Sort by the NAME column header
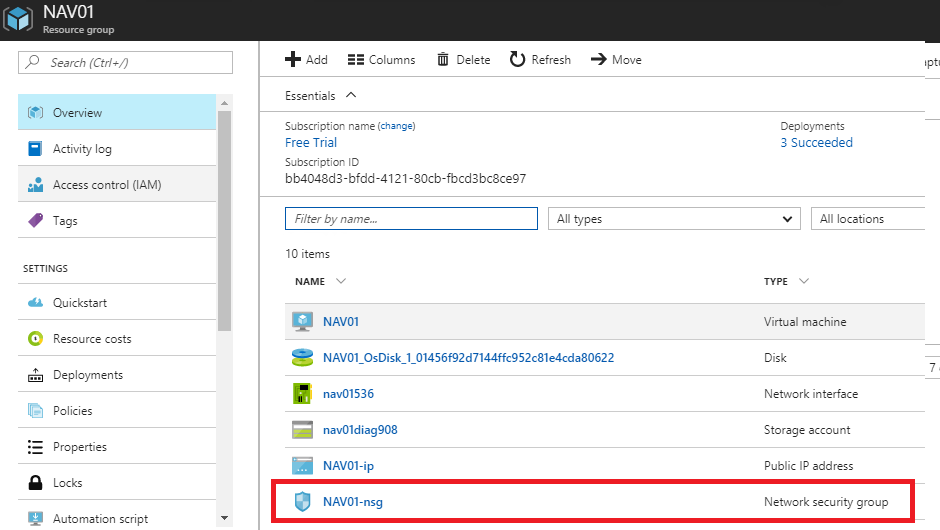This screenshot has height=530, width=940. [311, 282]
